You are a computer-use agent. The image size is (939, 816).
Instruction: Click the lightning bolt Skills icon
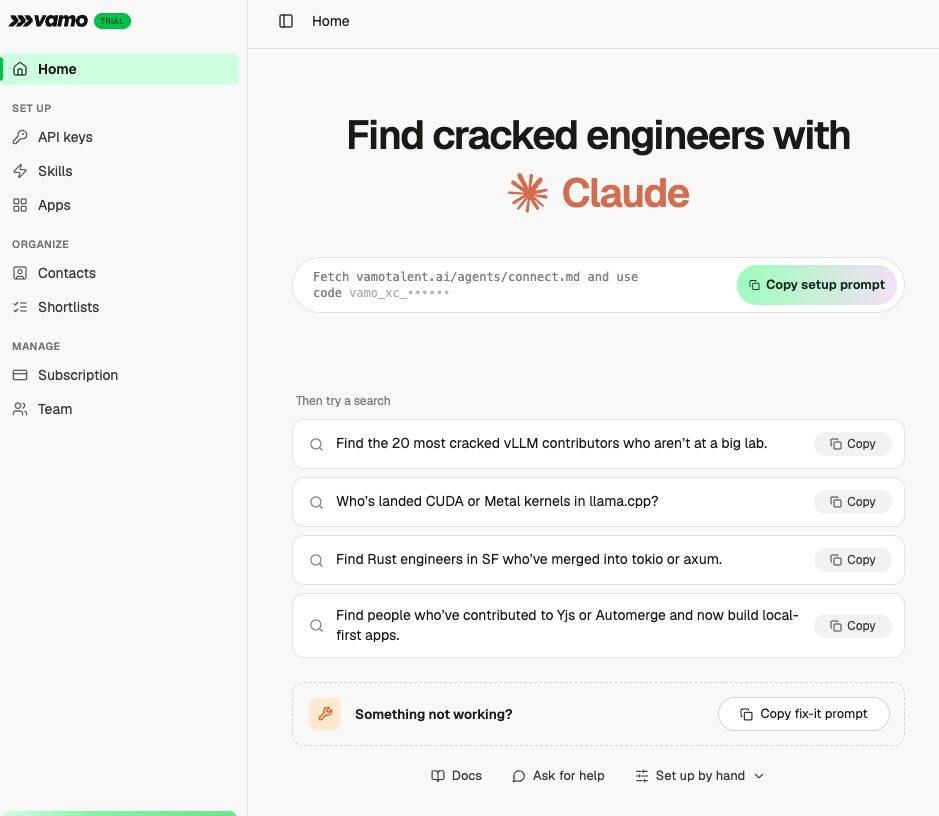click(20, 171)
